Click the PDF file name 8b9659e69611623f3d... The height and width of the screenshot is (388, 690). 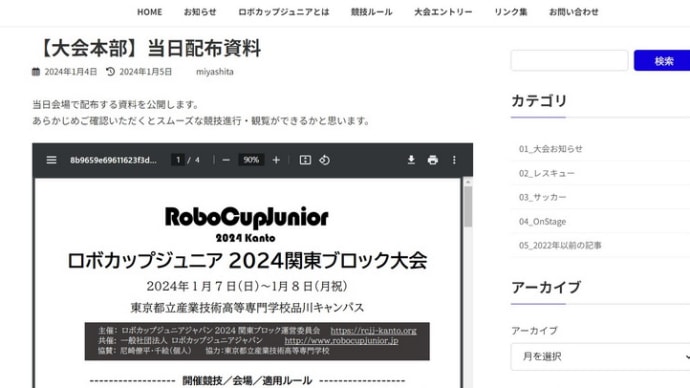coord(113,160)
